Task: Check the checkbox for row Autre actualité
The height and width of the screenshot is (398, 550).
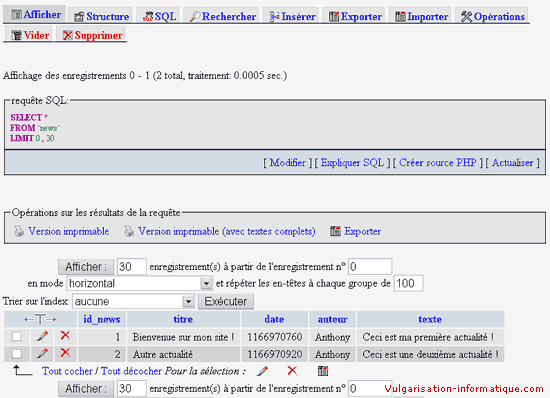Action: (x=16, y=354)
